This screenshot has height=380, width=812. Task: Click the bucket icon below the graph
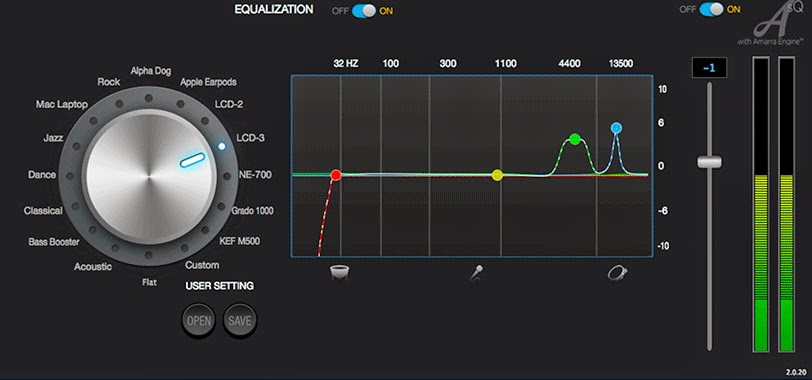pos(339,272)
